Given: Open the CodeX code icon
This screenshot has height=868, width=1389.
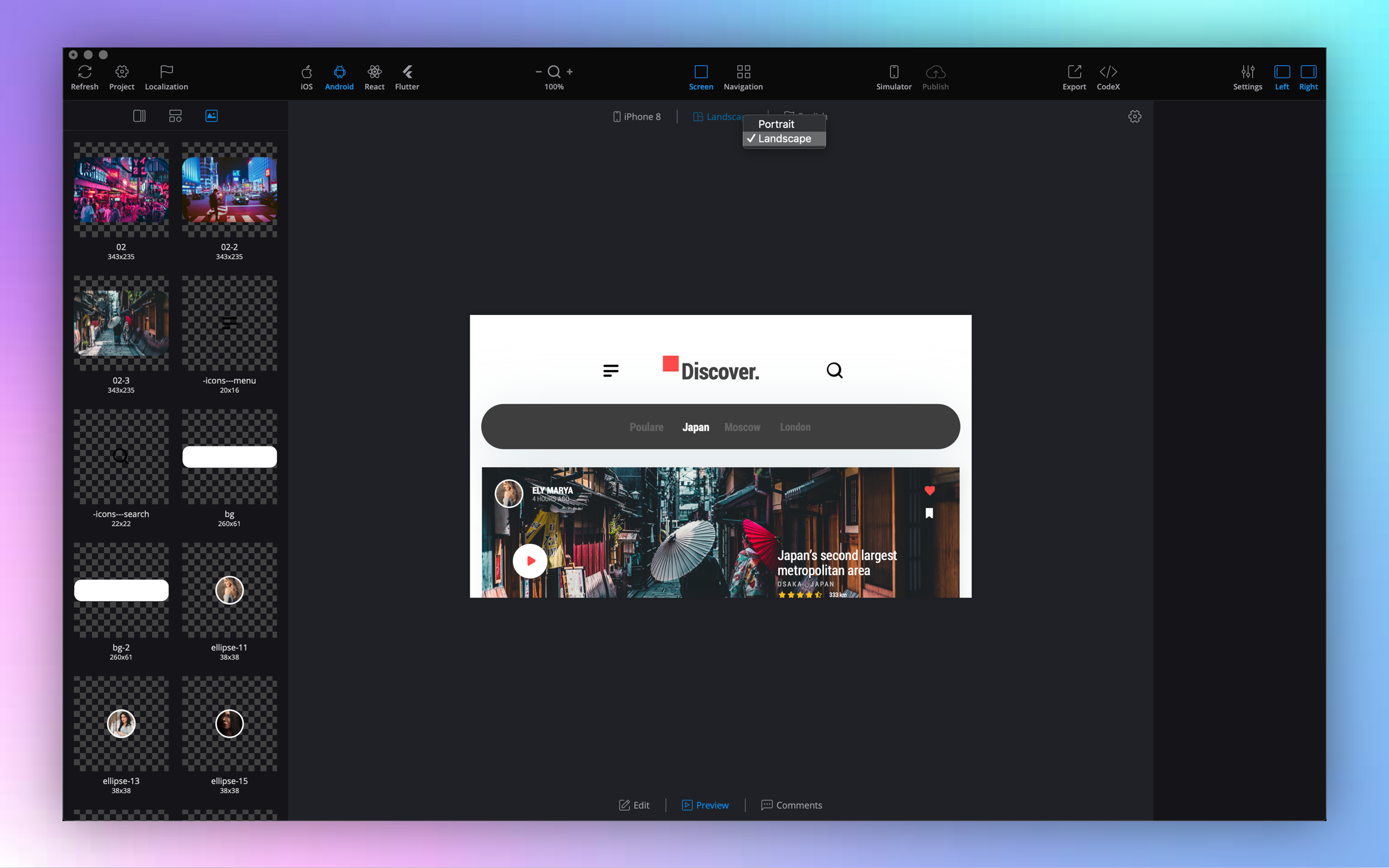Looking at the screenshot, I should (x=1108, y=72).
